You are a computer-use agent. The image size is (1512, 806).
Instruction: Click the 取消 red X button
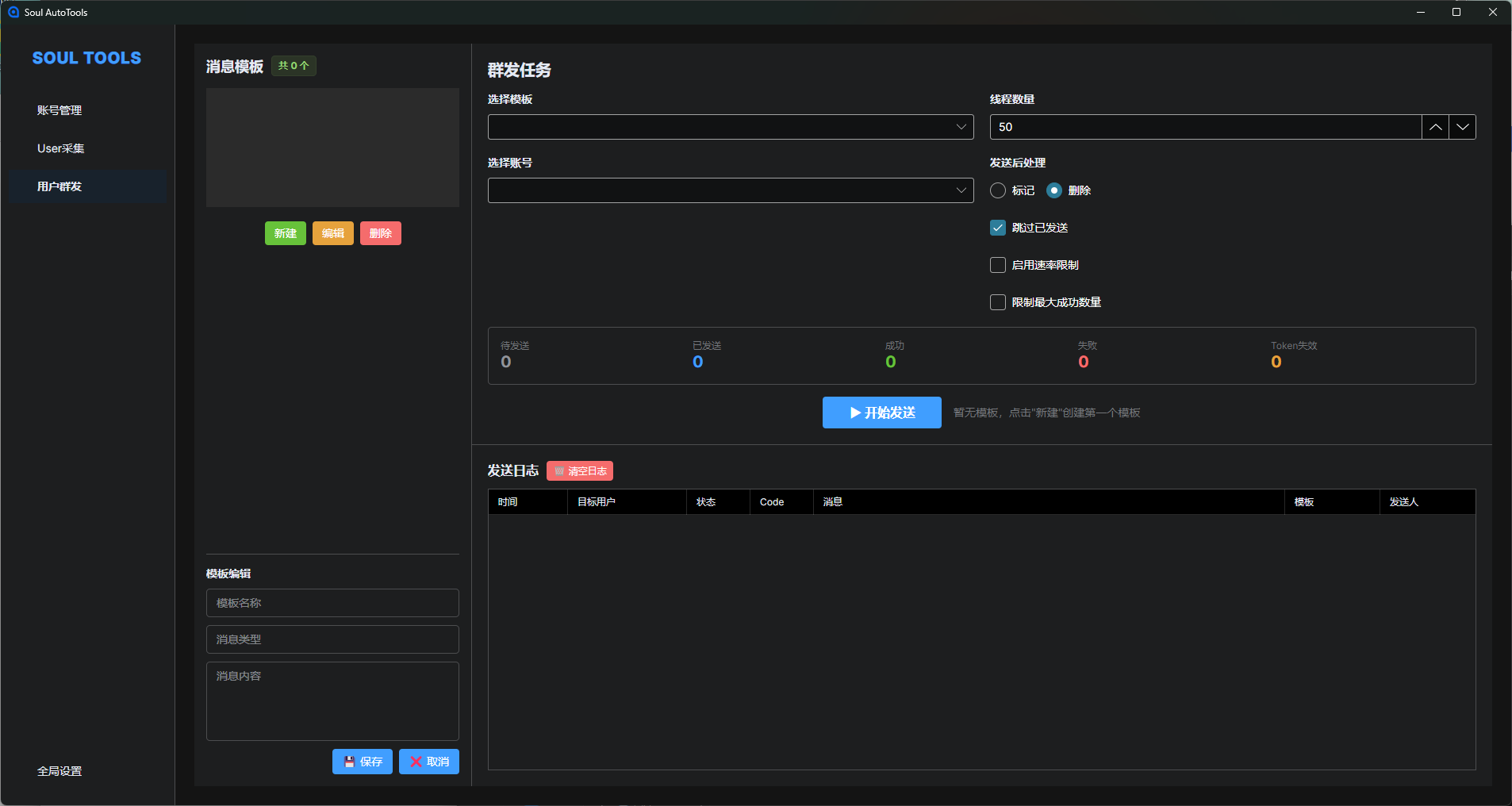tap(429, 762)
